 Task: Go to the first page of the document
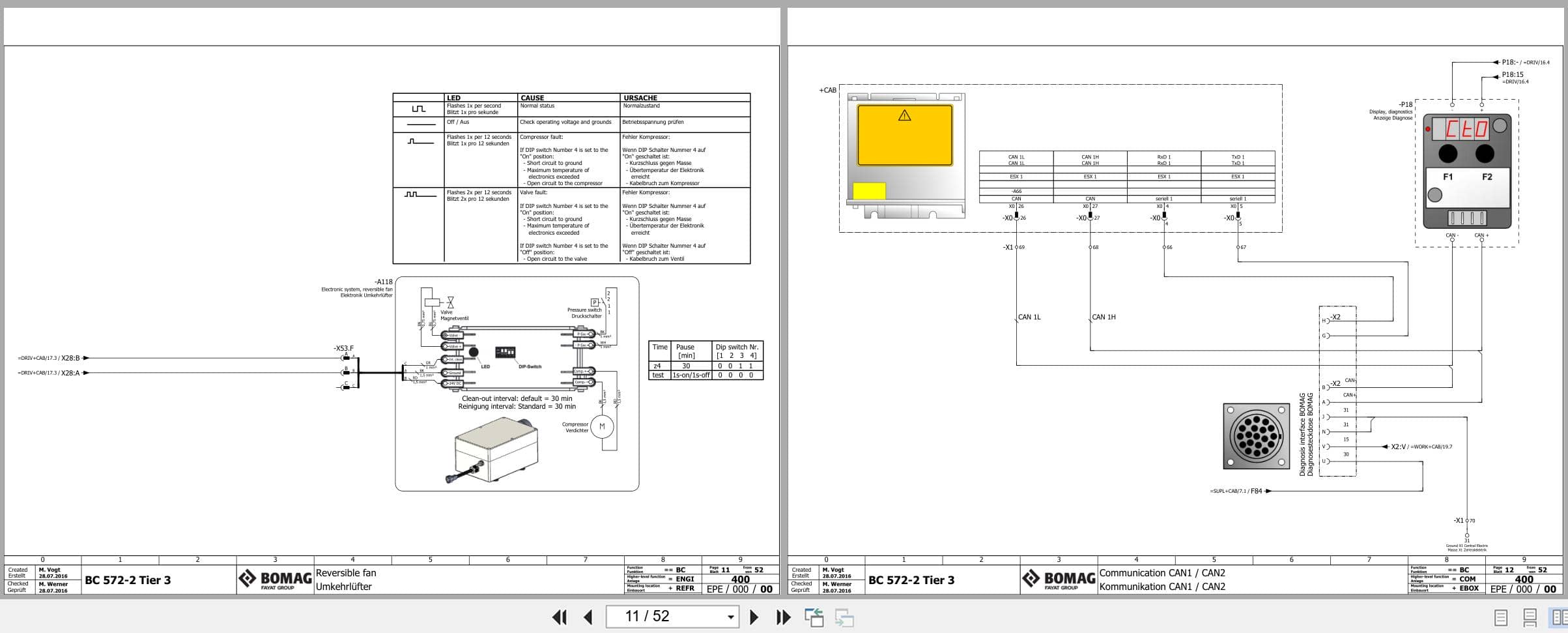(x=560, y=616)
